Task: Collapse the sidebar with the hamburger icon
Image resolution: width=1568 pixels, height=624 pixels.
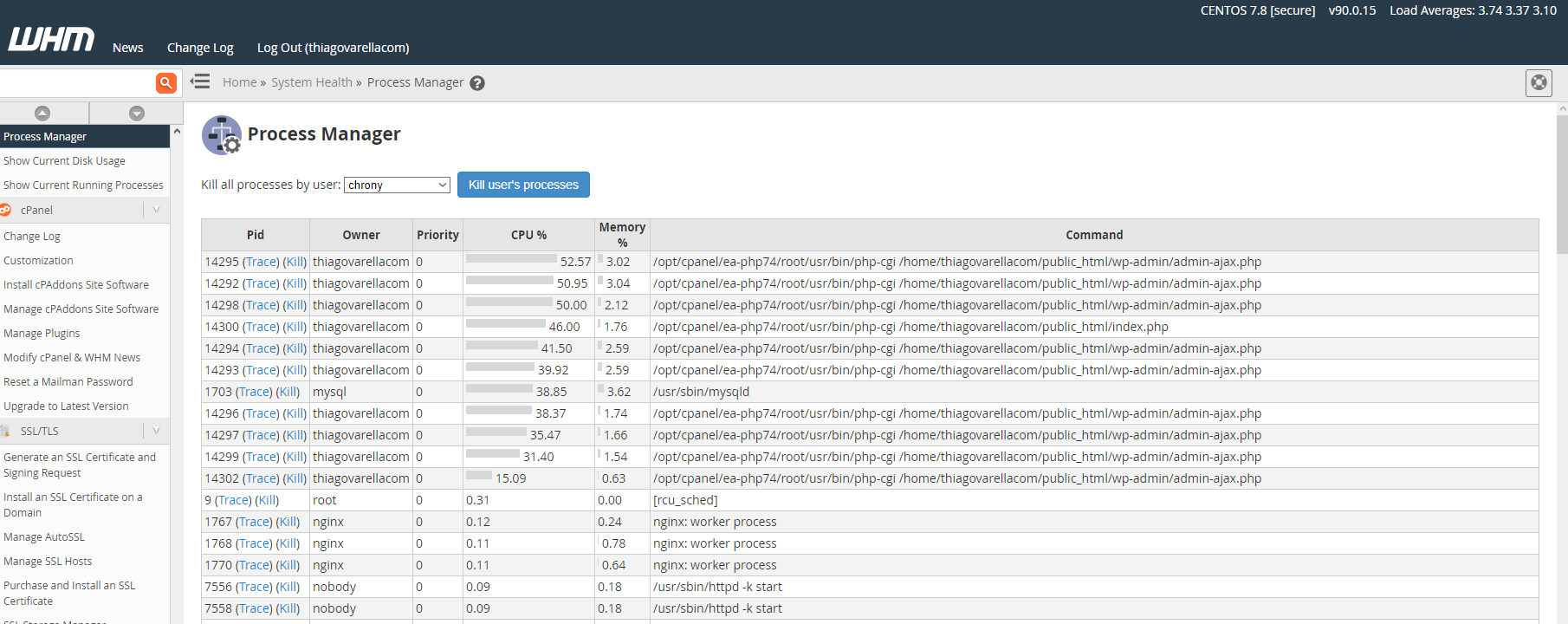Action: coord(200,81)
